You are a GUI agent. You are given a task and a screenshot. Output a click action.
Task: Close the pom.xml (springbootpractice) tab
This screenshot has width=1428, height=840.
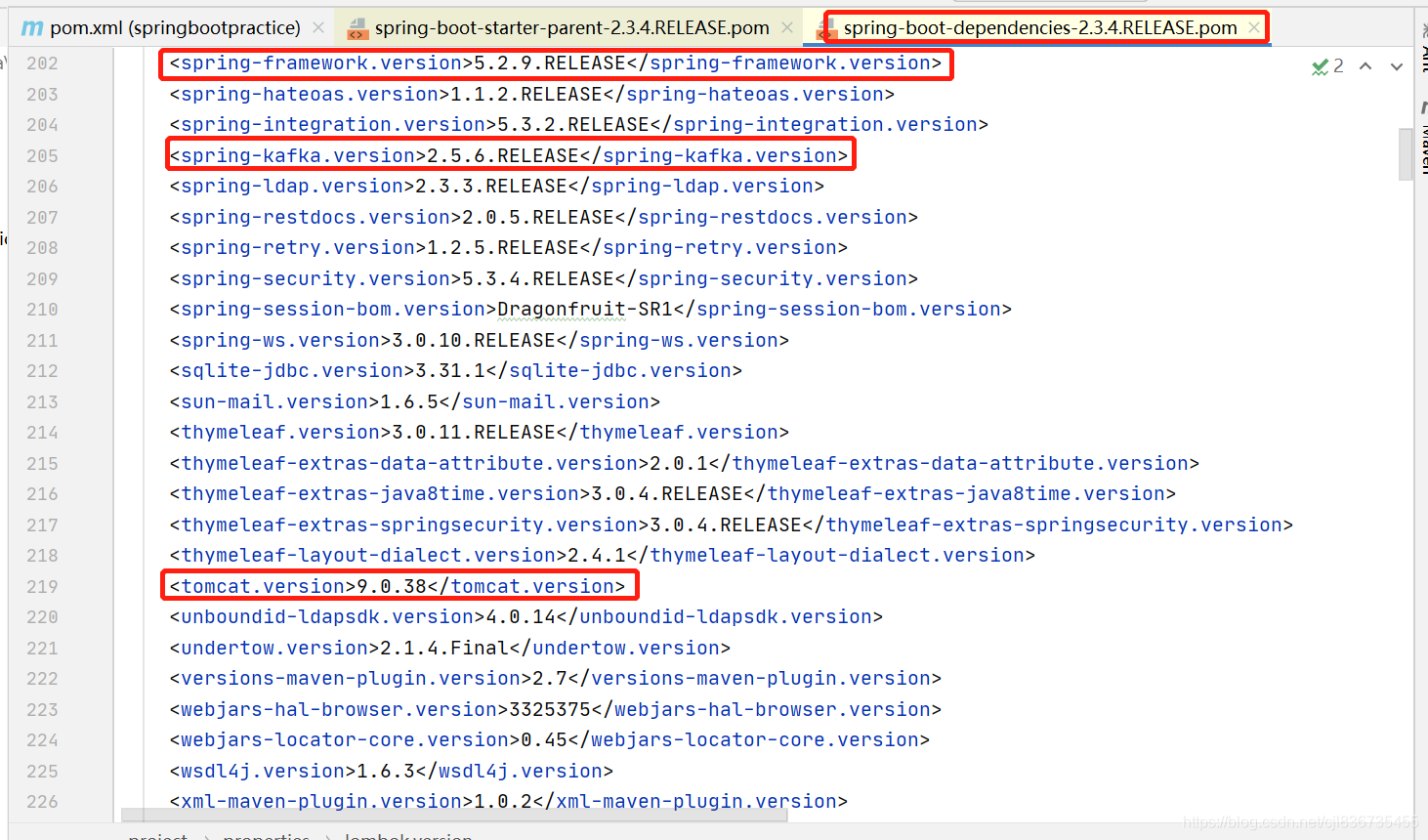click(318, 27)
